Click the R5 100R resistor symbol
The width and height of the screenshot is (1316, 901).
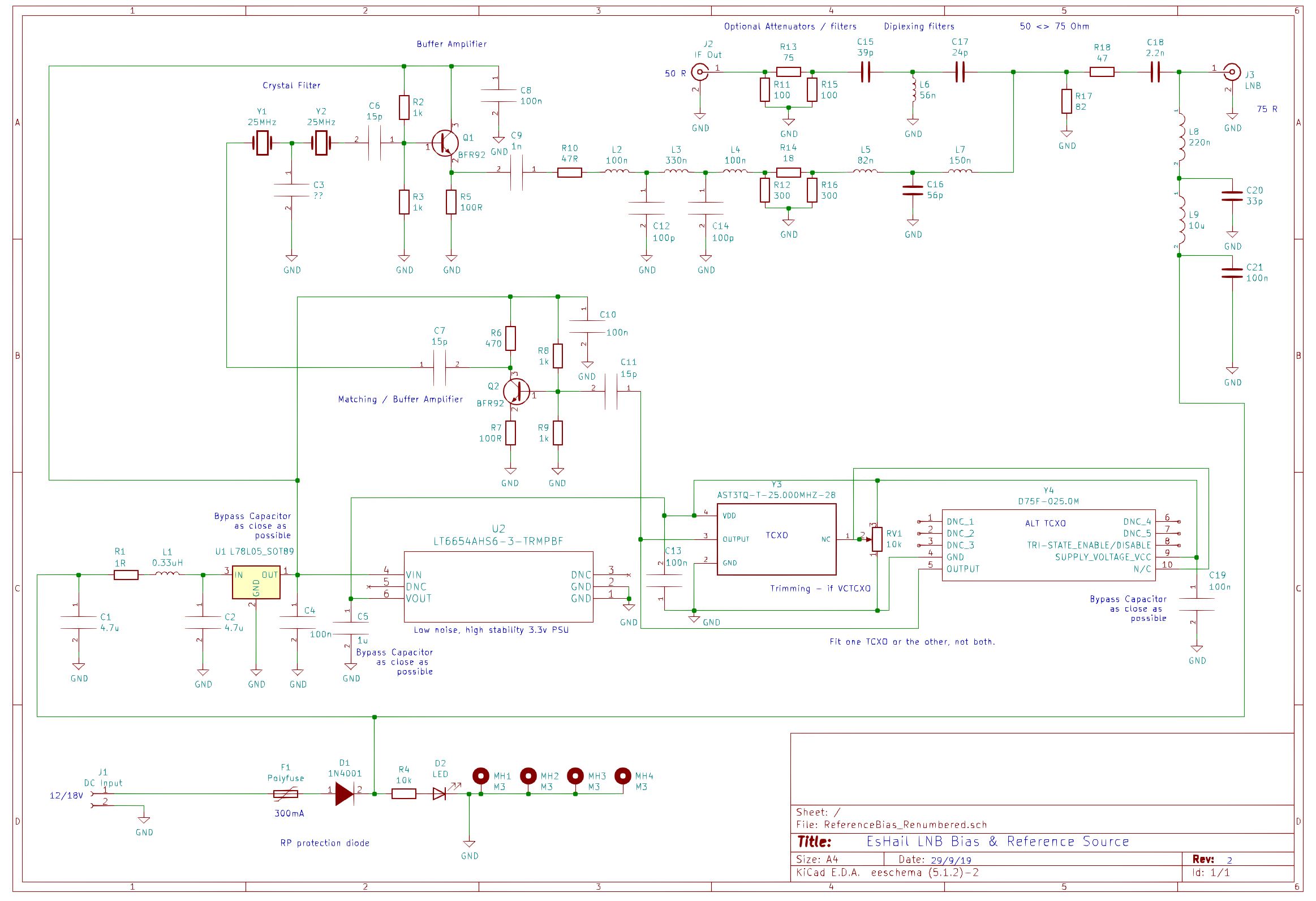tap(451, 201)
